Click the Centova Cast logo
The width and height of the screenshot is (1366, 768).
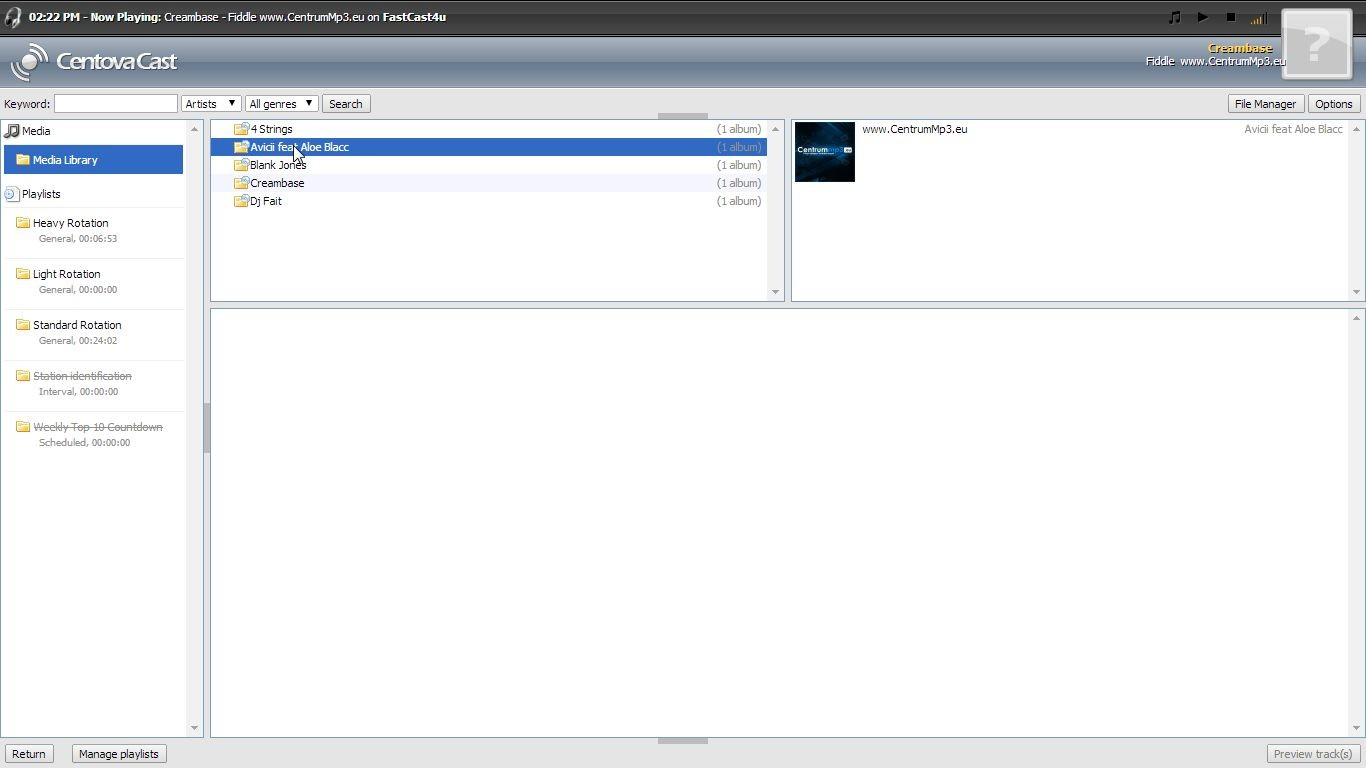point(94,61)
